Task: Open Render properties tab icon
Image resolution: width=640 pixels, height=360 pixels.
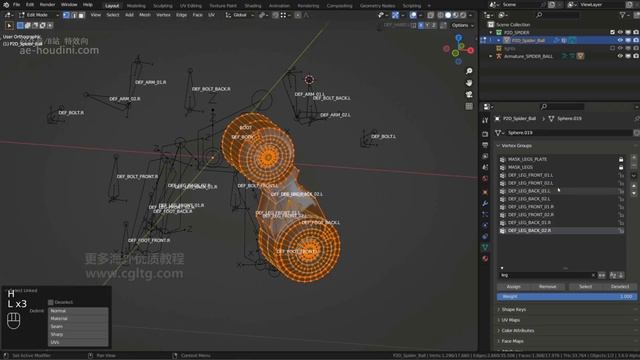Action: [x=485, y=134]
